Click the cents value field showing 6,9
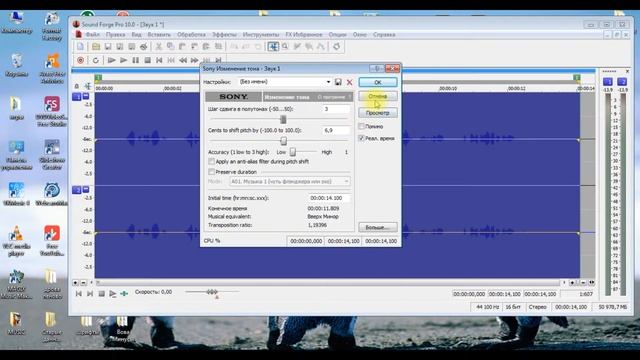This screenshot has width=640, height=360. click(x=336, y=130)
